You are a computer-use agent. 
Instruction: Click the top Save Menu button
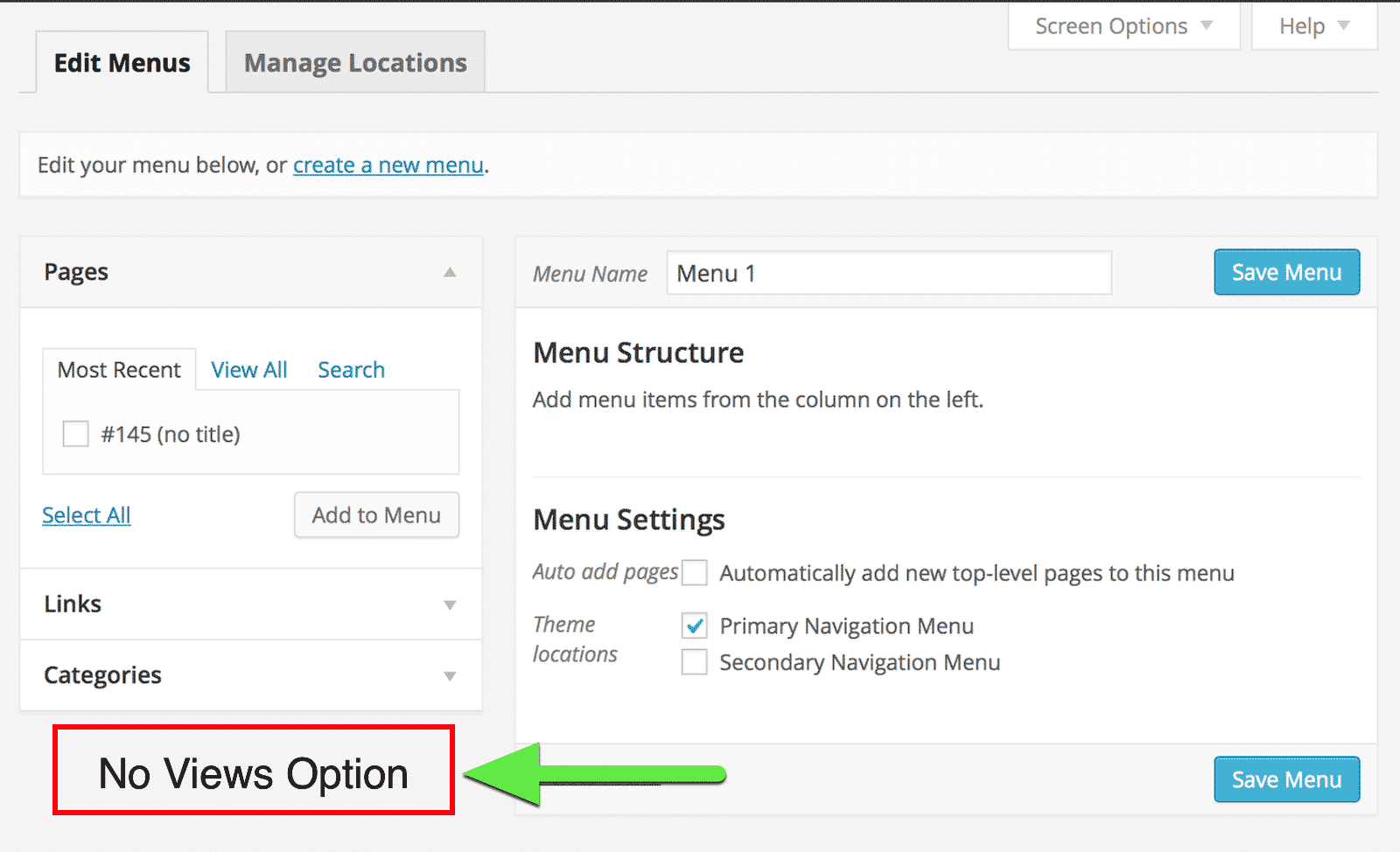[x=1286, y=272]
